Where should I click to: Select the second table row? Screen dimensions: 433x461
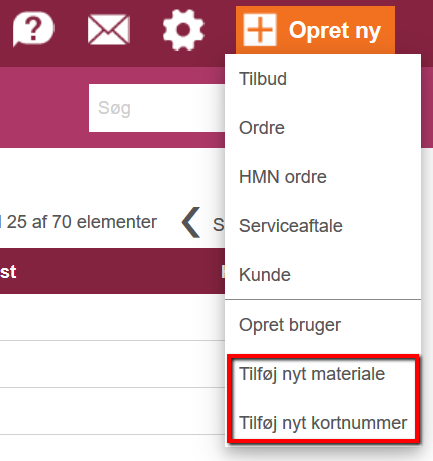(x=112, y=364)
